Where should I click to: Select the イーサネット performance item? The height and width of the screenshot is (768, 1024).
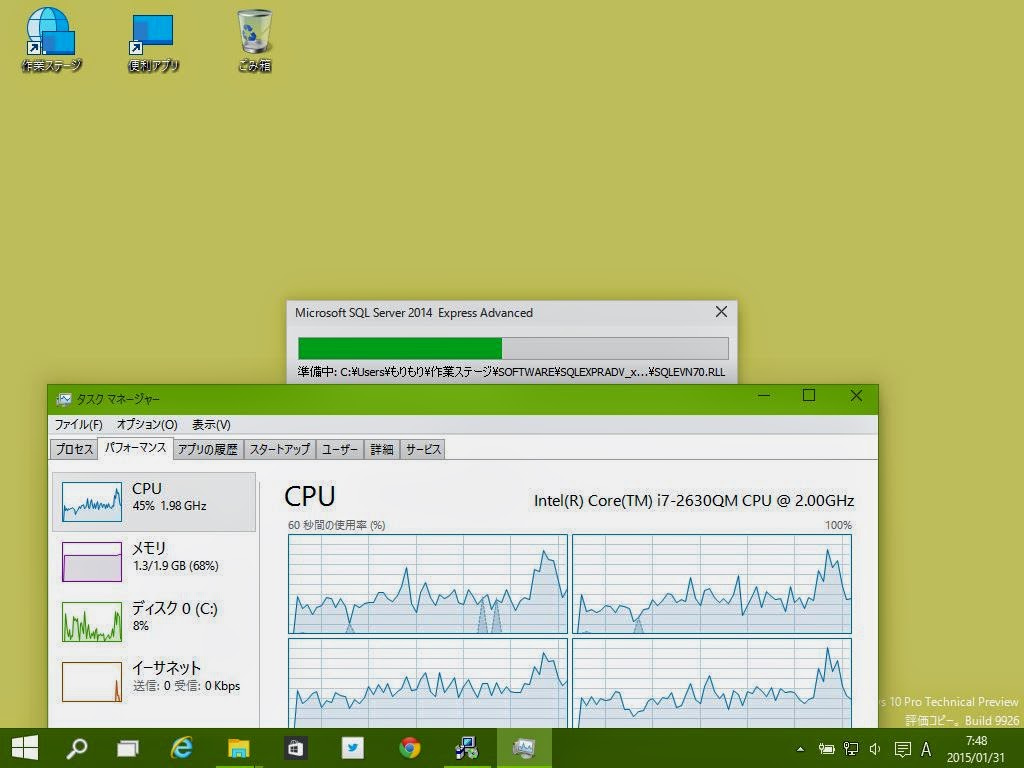[154, 681]
